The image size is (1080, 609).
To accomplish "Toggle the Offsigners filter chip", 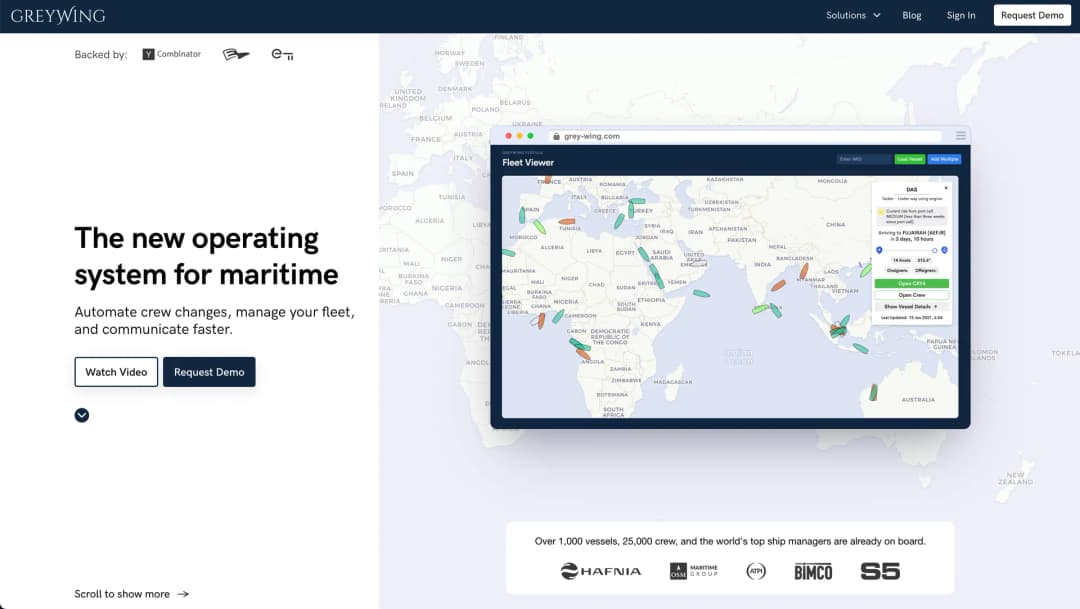I will [925, 269].
